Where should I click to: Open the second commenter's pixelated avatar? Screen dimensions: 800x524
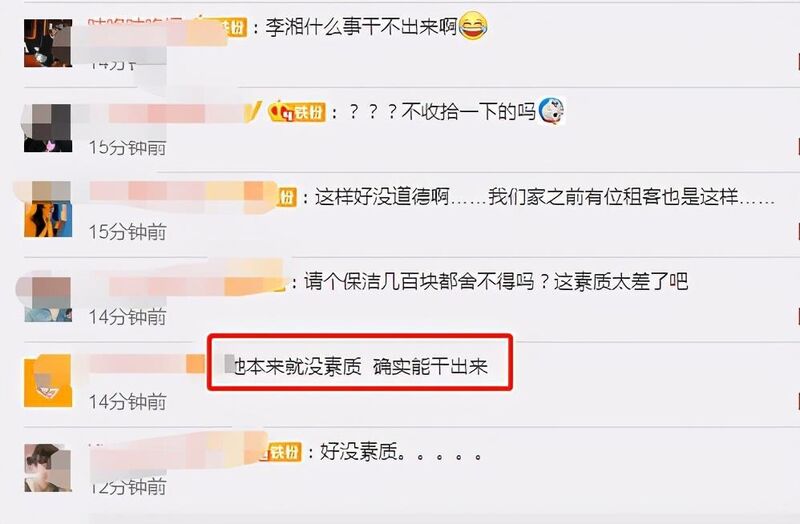[x=48, y=128]
